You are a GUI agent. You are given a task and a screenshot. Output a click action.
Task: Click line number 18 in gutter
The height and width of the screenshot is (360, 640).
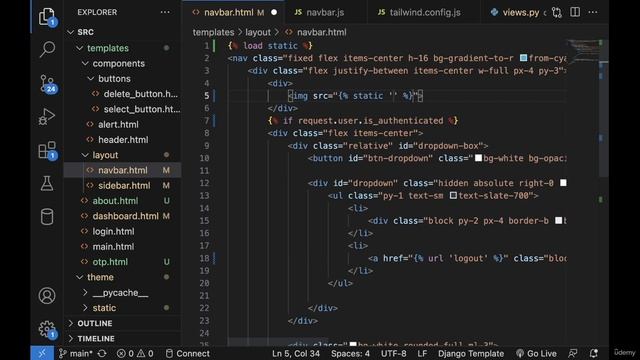coord(204,258)
